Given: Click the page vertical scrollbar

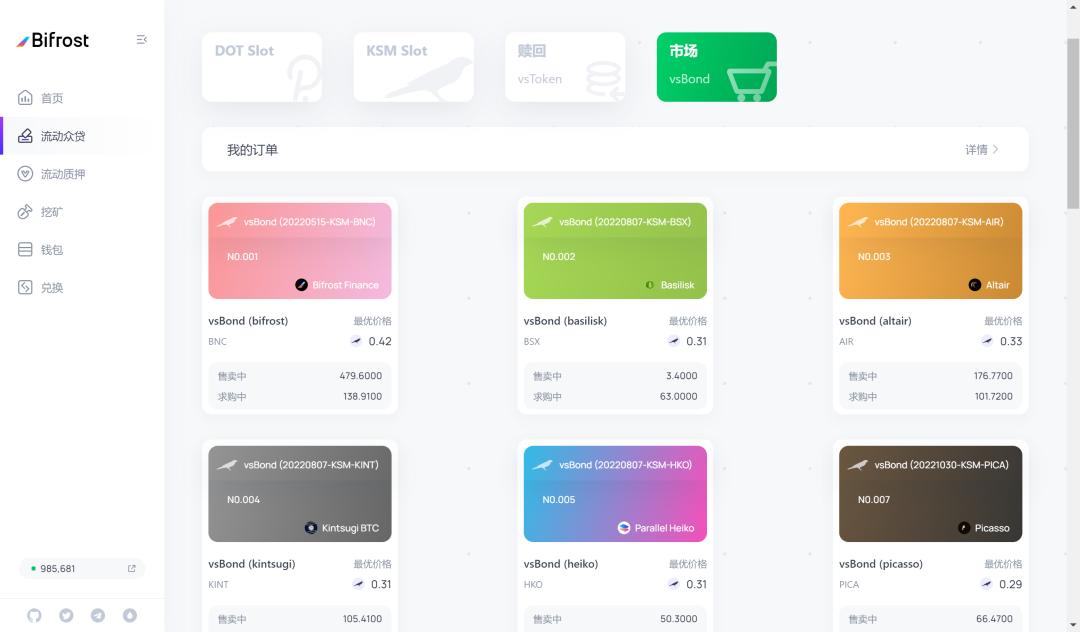Looking at the screenshot, I should click(1073, 120).
